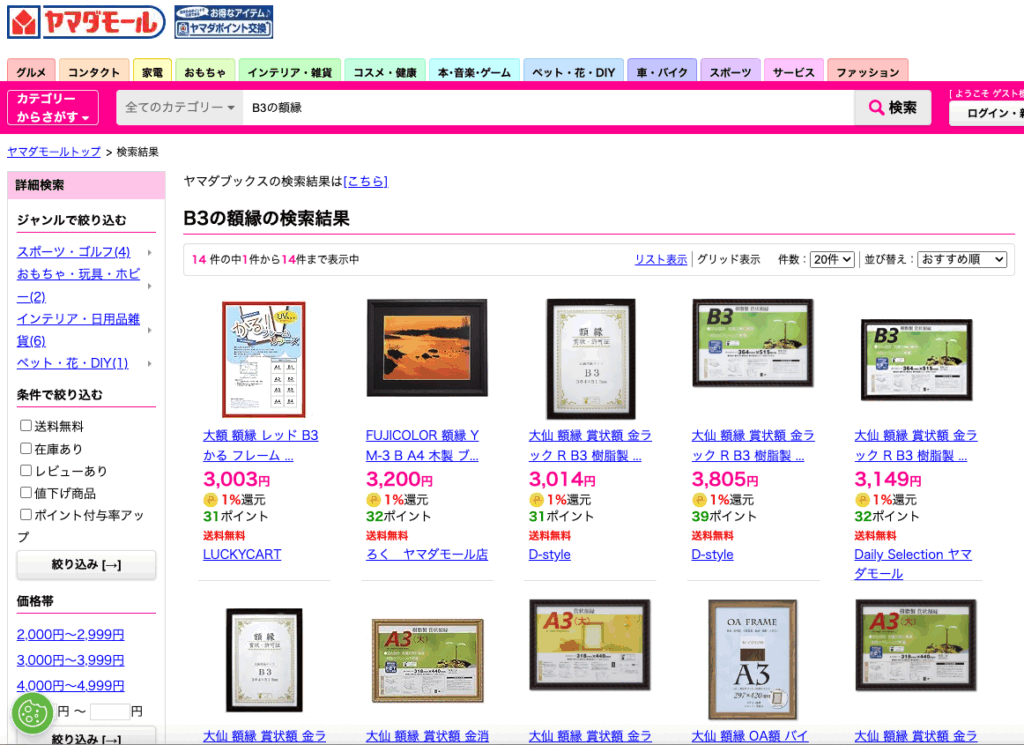Screen dimensions: 1024x745
Task: Open FUJICOLOR frame product image
Action: tap(427, 348)
